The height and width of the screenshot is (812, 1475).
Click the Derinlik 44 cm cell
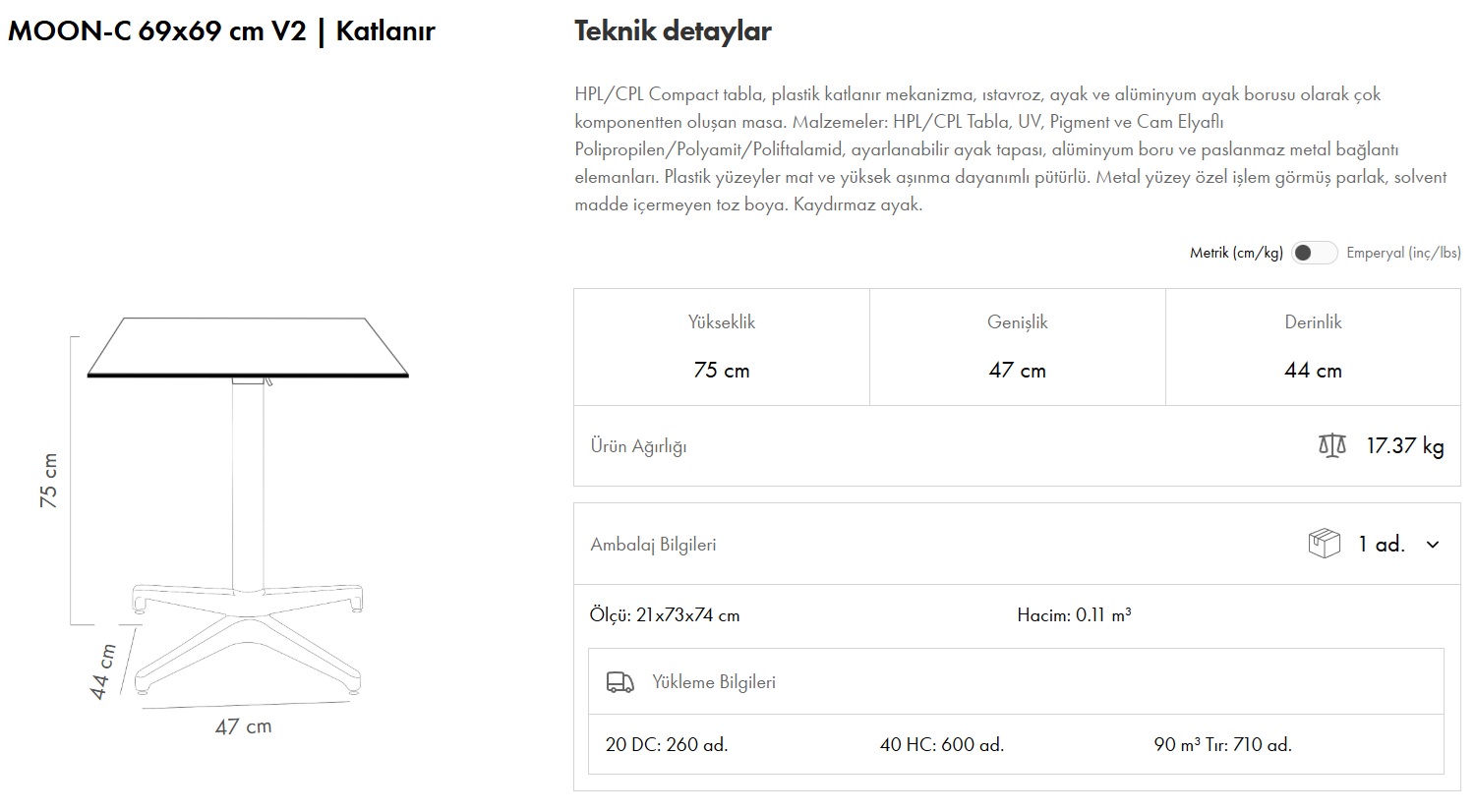click(x=1313, y=347)
